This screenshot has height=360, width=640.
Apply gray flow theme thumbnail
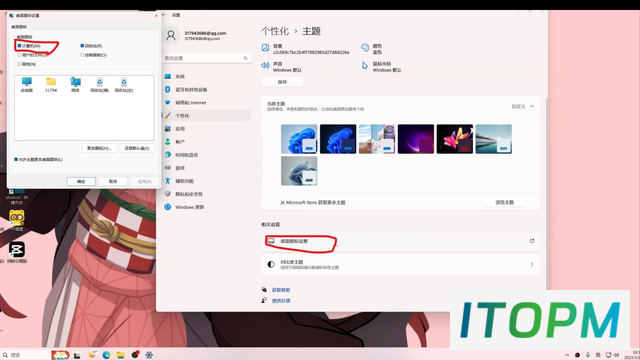coord(299,171)
